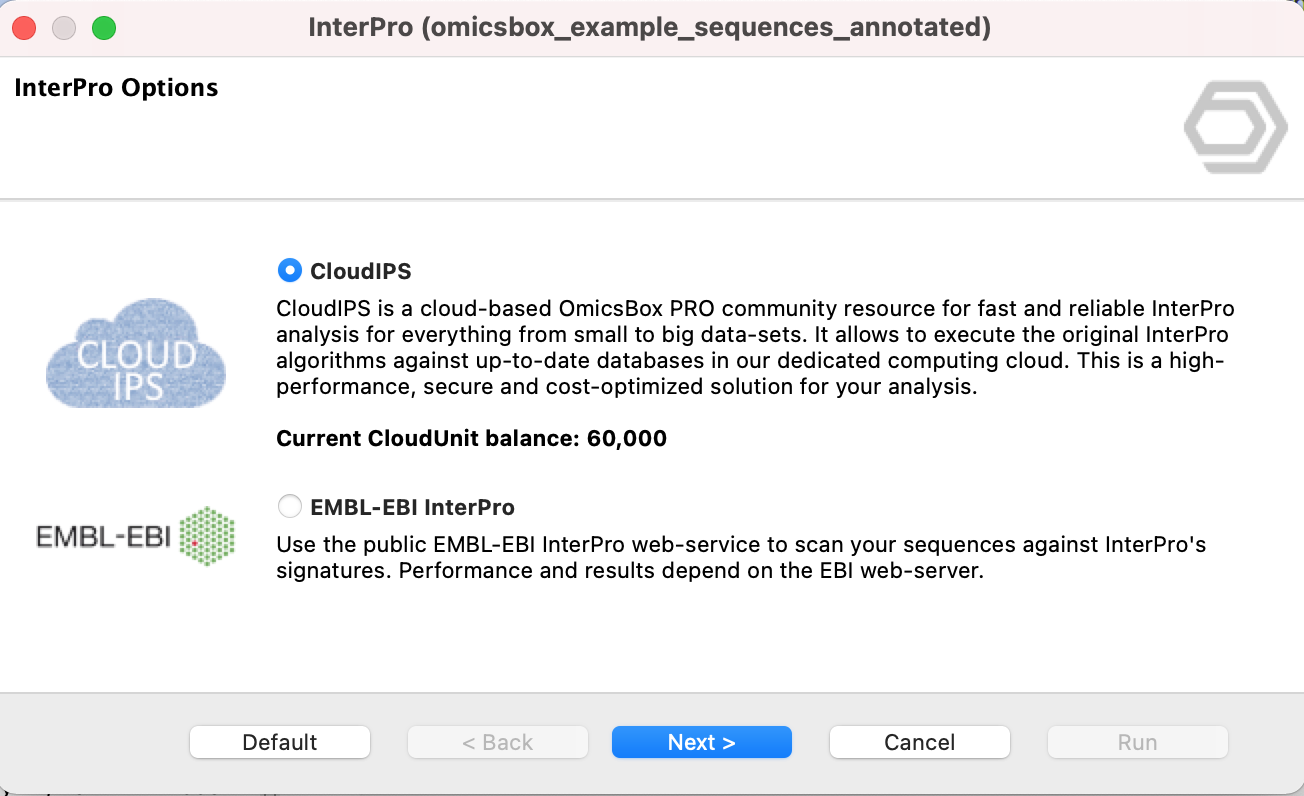Viewport: 1304px width, 796px height.
Task: Close the InterPro window
Action: tap(24, 28)
